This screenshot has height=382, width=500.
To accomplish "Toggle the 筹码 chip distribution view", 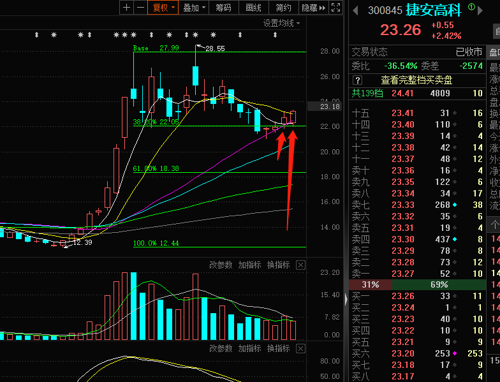I will coord(223,8).
